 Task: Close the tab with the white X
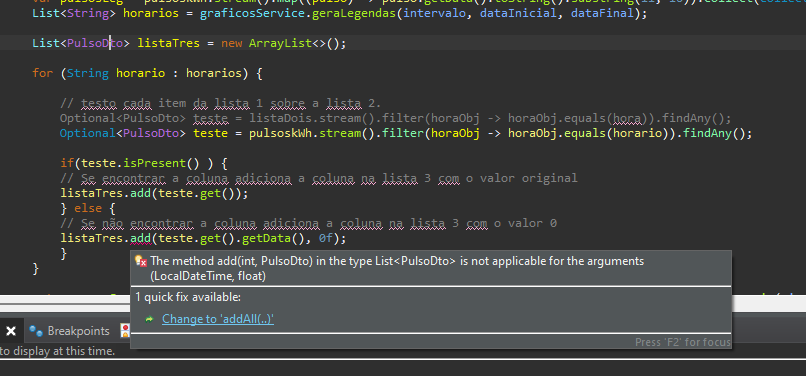10,331
